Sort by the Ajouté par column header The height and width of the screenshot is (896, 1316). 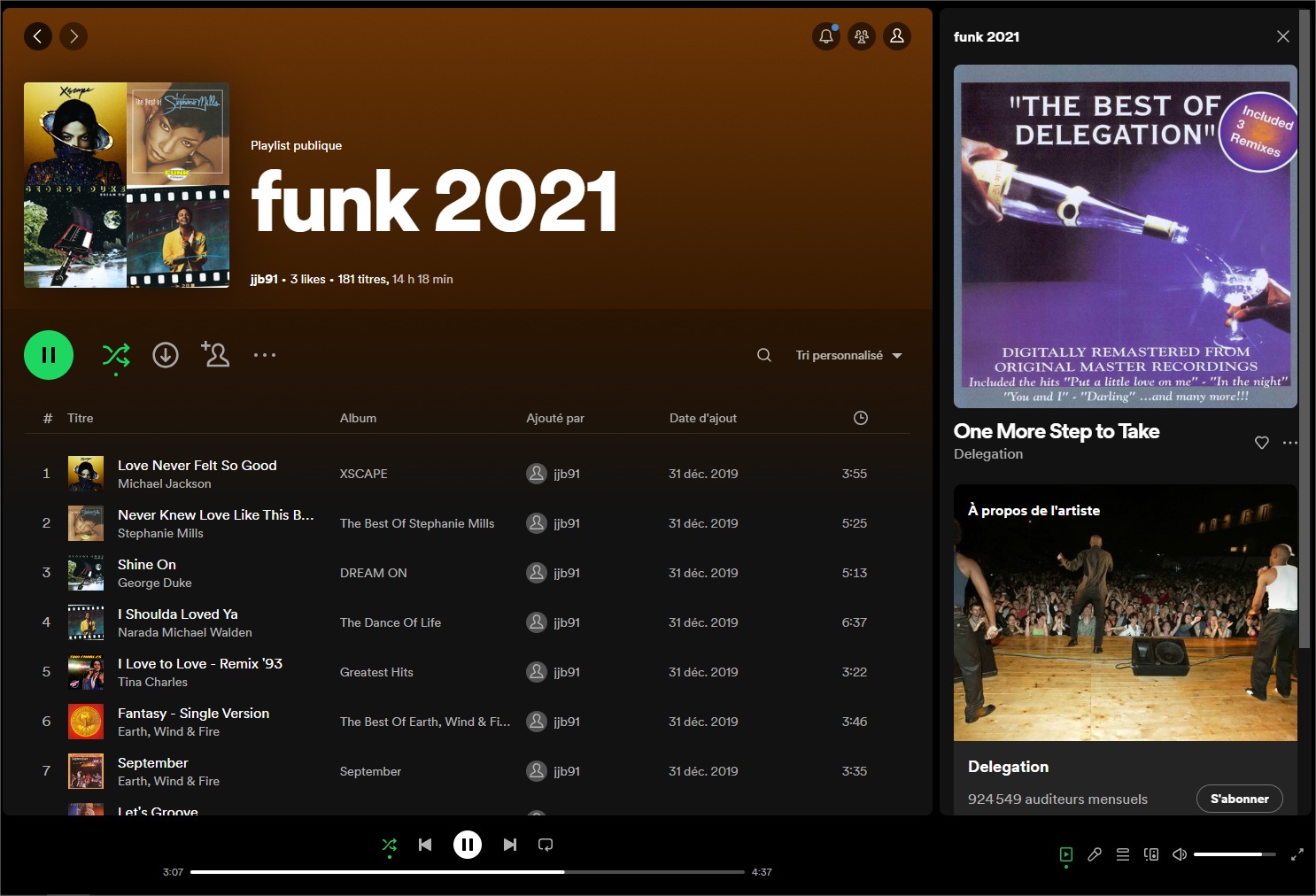[x=555, y=418]
